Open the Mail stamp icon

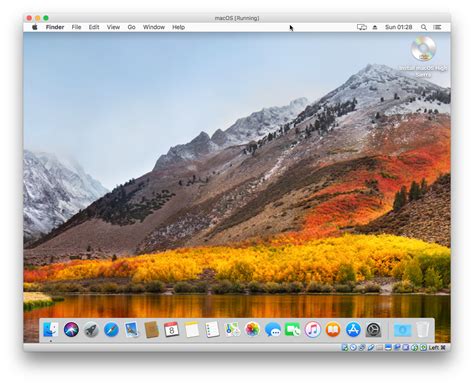(132, 330)
